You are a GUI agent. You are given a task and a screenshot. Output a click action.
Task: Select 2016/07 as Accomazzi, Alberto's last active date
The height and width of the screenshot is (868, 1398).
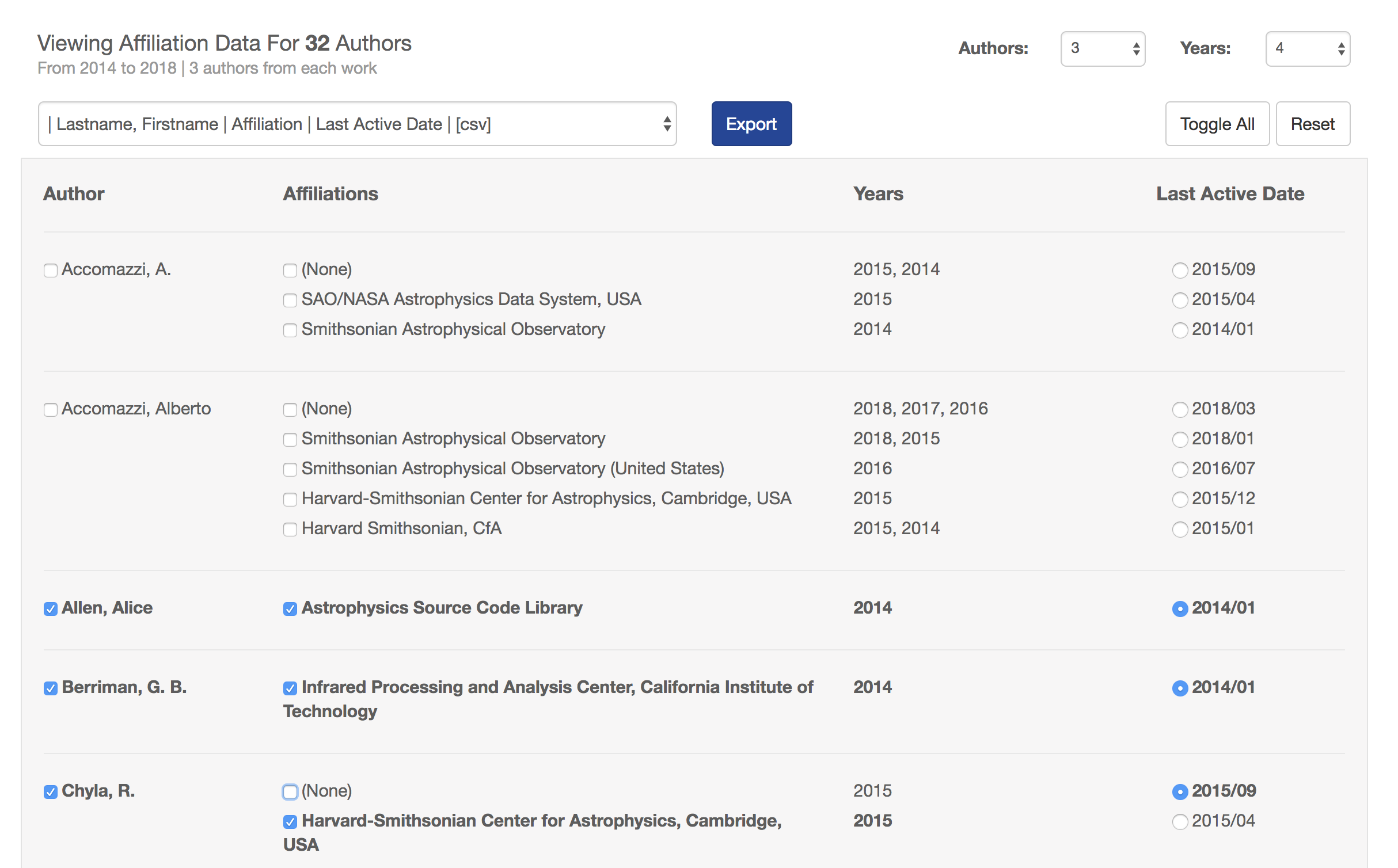pyautogui.click(x=1181, y=469)
